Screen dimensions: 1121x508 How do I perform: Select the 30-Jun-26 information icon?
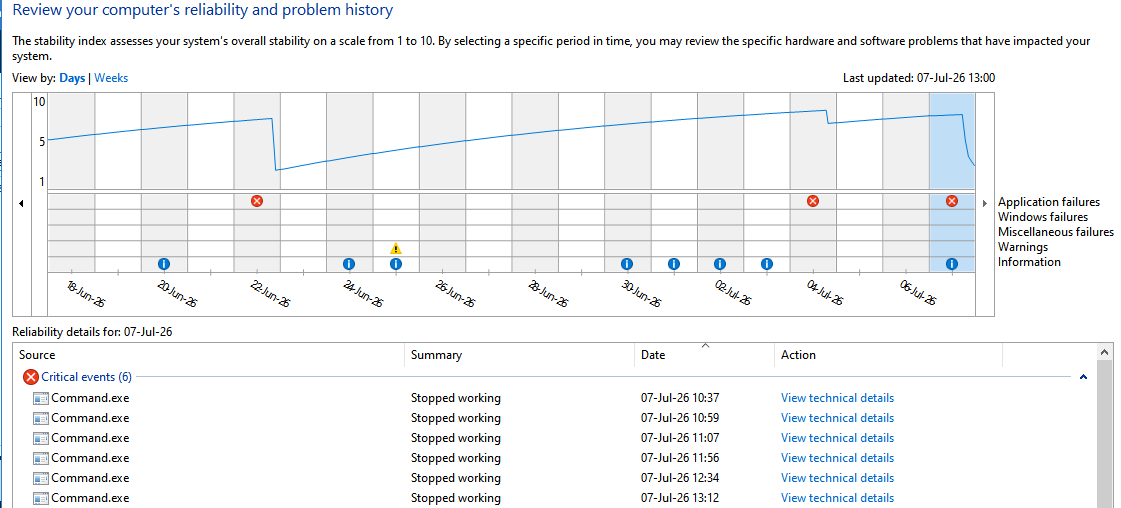tap(627, 264)
